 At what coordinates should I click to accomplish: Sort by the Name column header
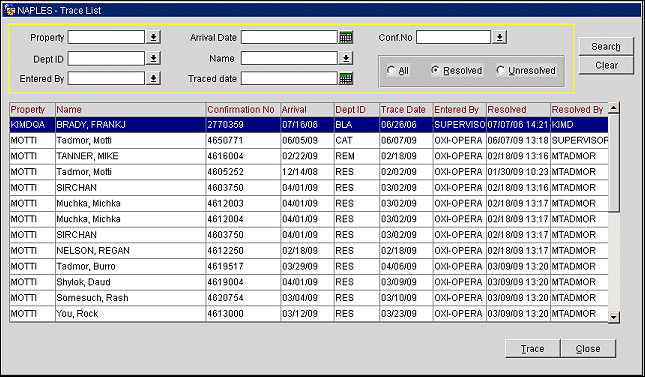[130, 110]
